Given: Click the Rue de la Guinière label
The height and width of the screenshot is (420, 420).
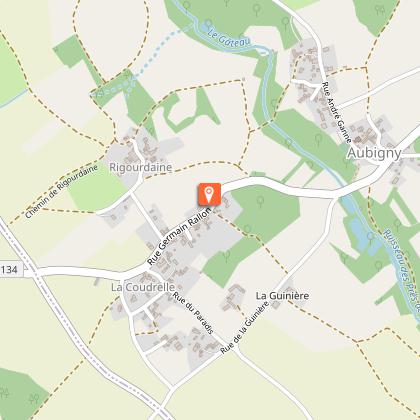Looking at the screenshot, I should 245,327.
